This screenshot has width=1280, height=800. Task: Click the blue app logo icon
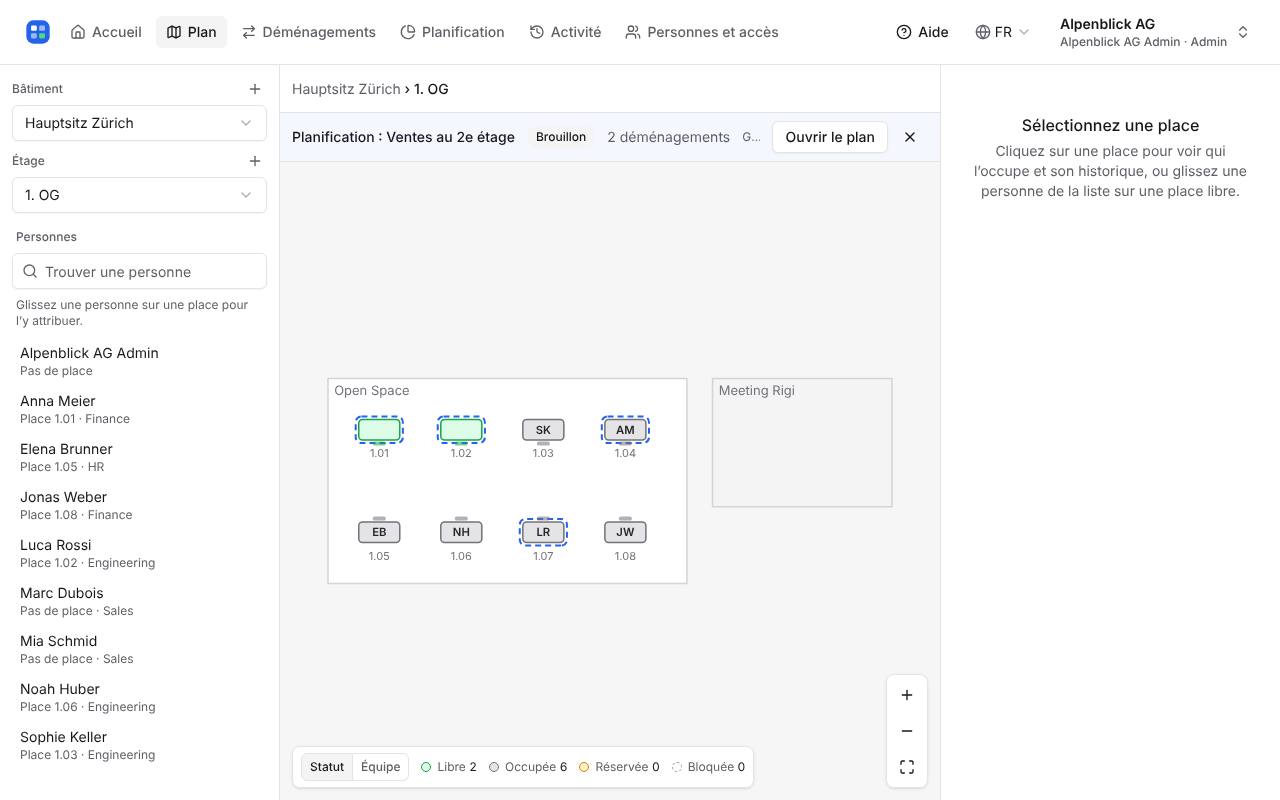point(38,32)
